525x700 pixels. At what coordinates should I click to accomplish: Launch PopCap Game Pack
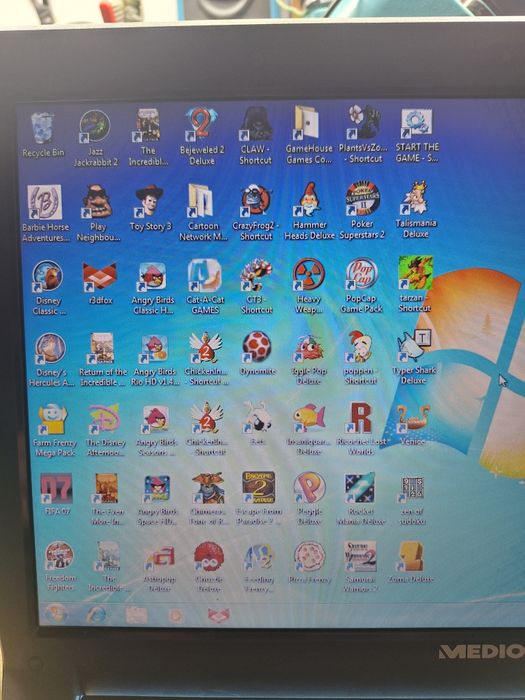[361, 274]
